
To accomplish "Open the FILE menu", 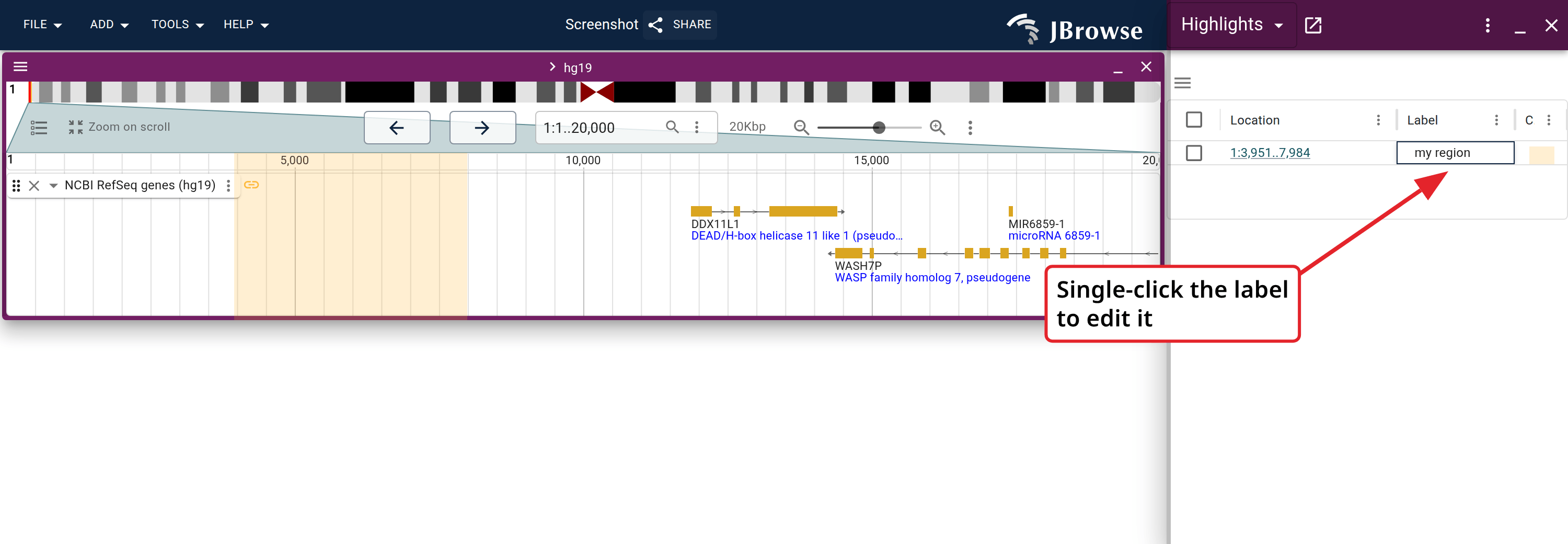I will [x=42, y=25].
